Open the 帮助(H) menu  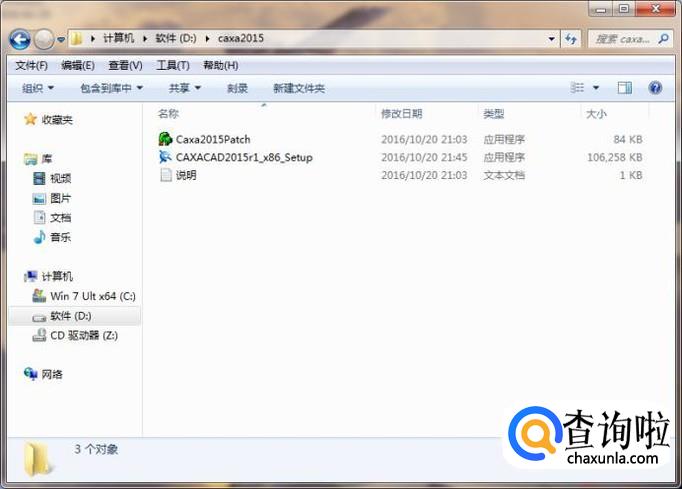tap(221, 65)
